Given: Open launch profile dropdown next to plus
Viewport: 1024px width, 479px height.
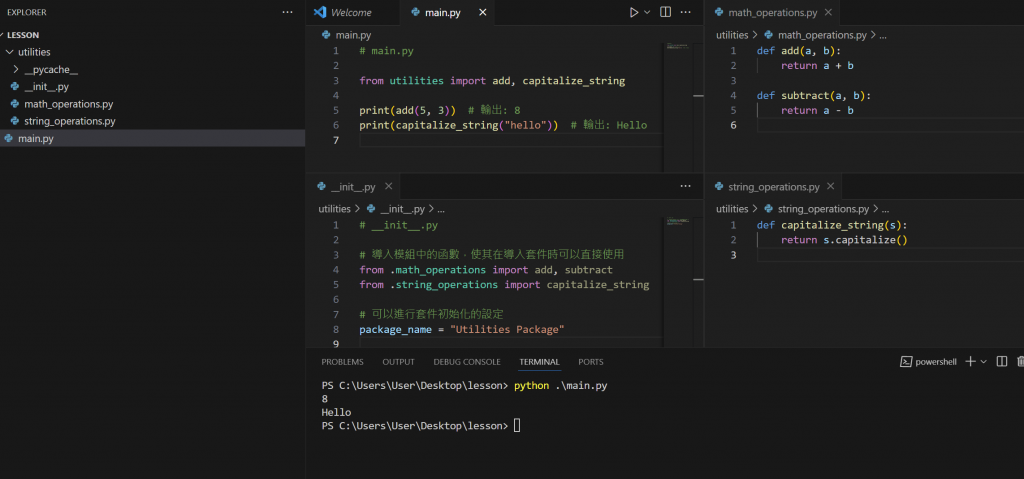Looking at the screenshot, I should click(984, 361).
